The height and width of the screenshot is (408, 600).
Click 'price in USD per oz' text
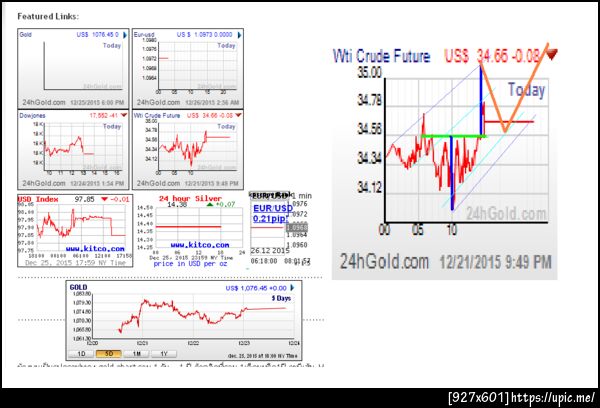tap(190, 264)
